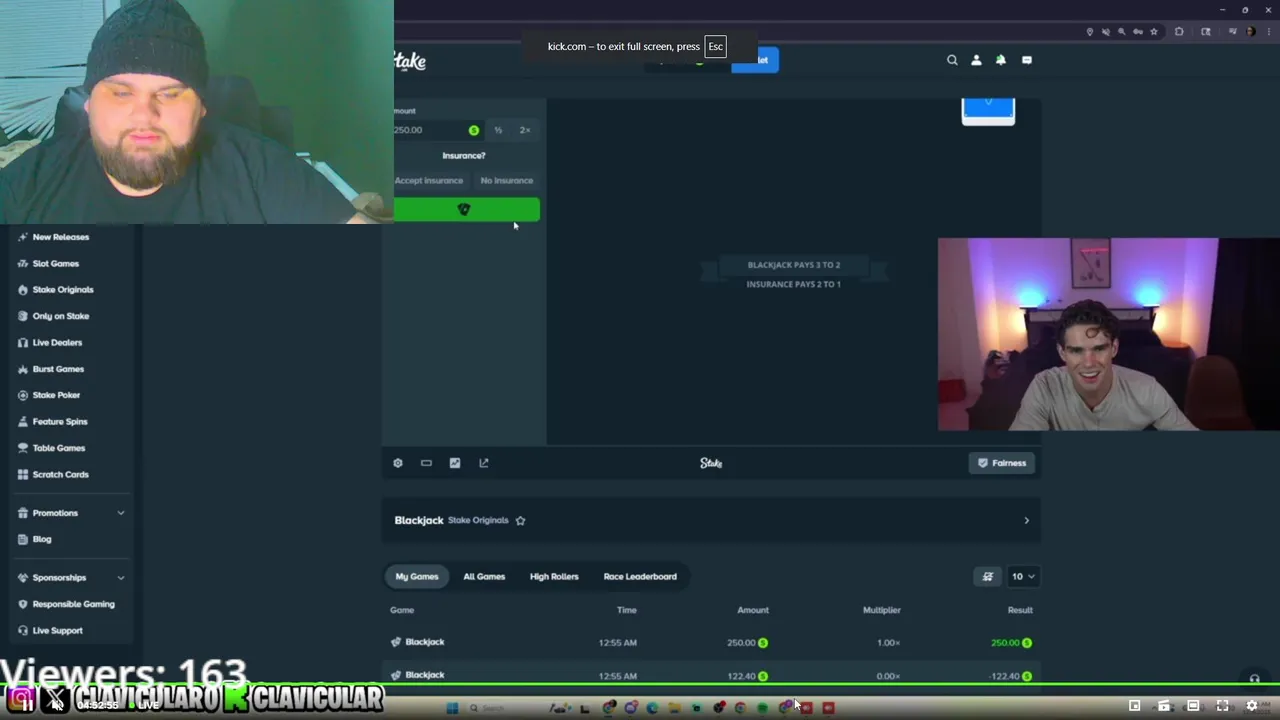Screen dimensions: 1280x720
Task: Open the Stake search magnifier icon
Action: (952, 60)
